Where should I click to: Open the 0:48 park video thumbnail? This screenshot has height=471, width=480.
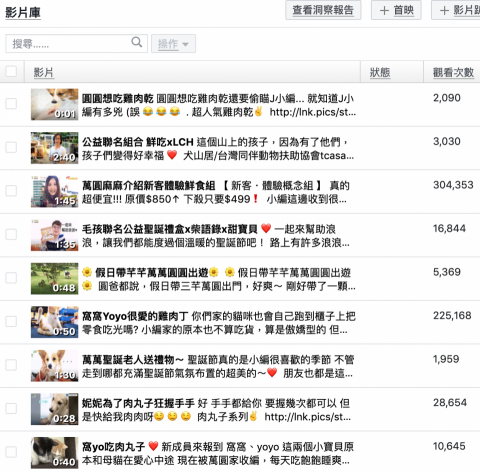[54, 278]
